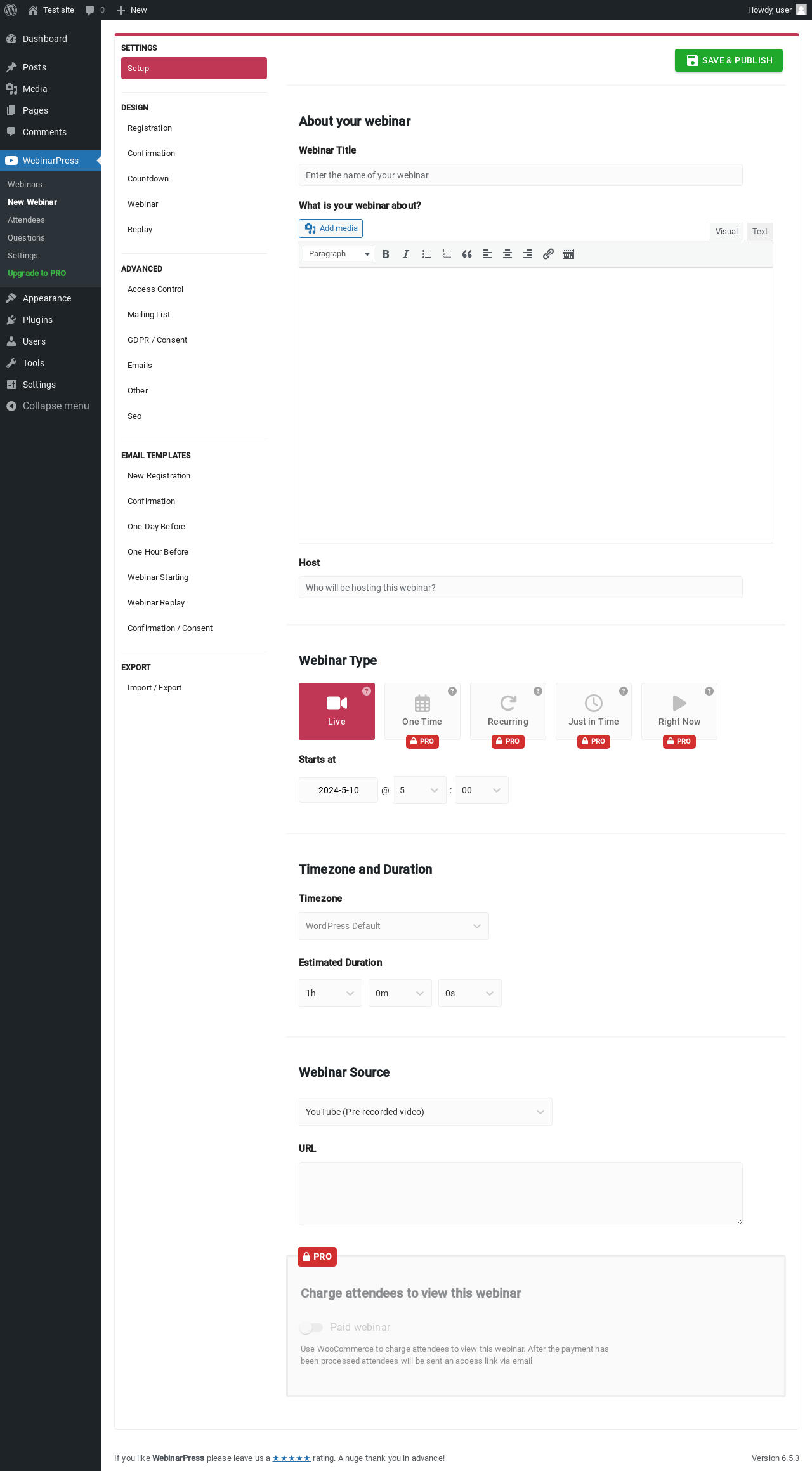Open Mailing List settings
The height and width of the screenshot is (1471, 812).
pos(194,315)
